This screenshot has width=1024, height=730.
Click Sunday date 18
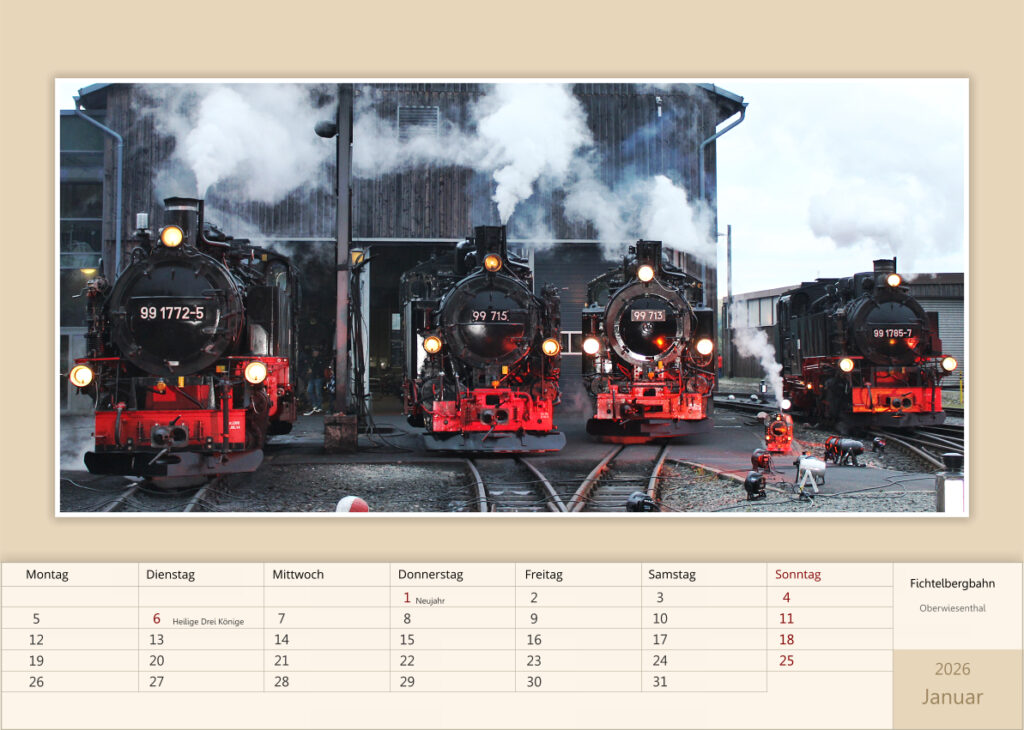tap(786, 640)
